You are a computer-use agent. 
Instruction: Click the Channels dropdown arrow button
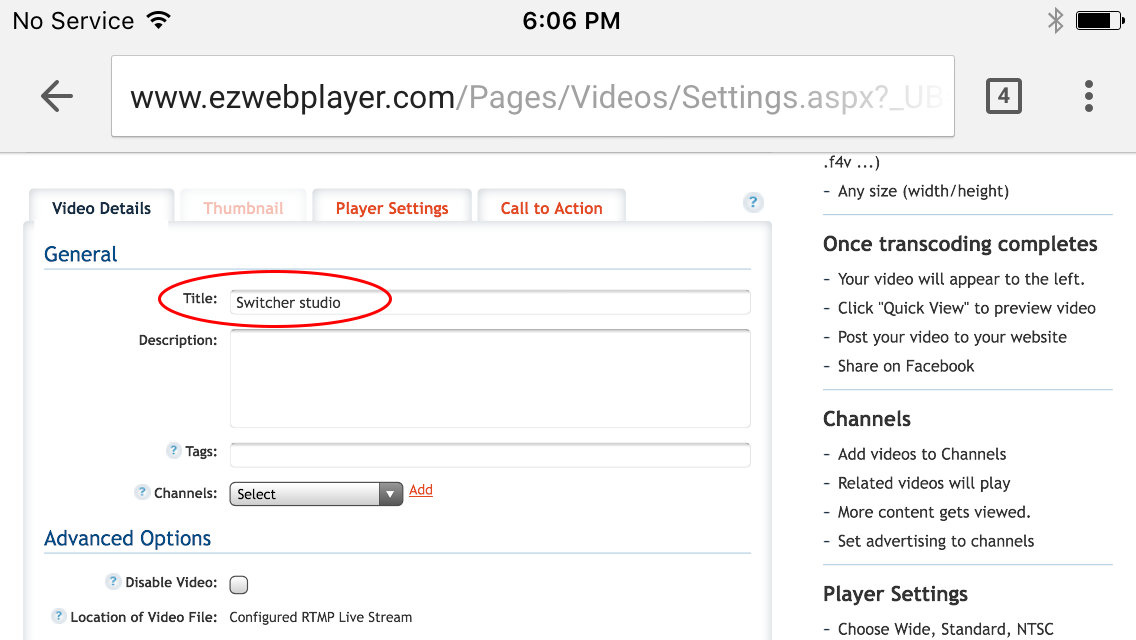click(390, 494)
